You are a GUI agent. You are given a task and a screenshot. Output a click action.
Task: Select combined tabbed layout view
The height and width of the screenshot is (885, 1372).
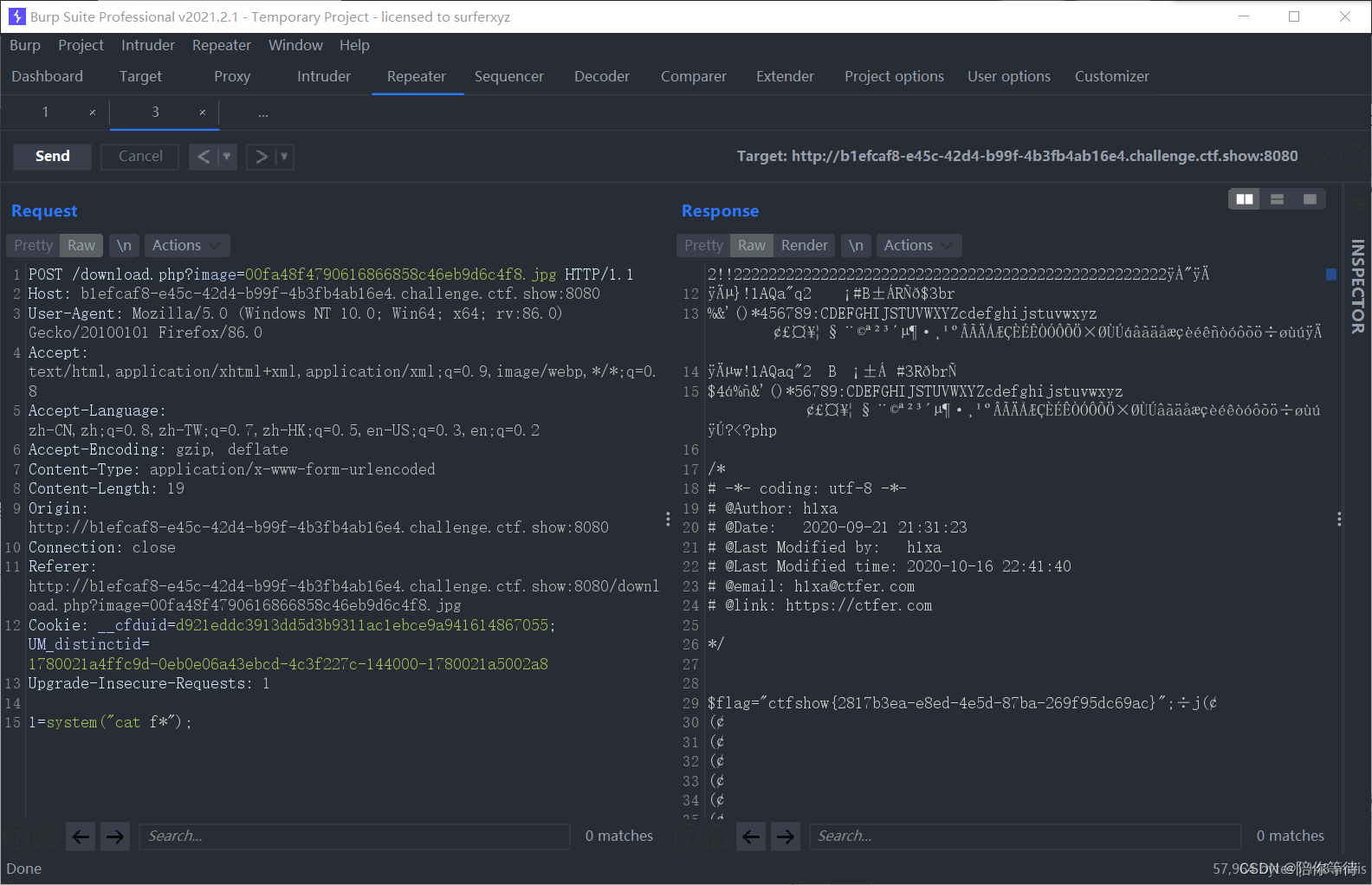coord(1310,199)
